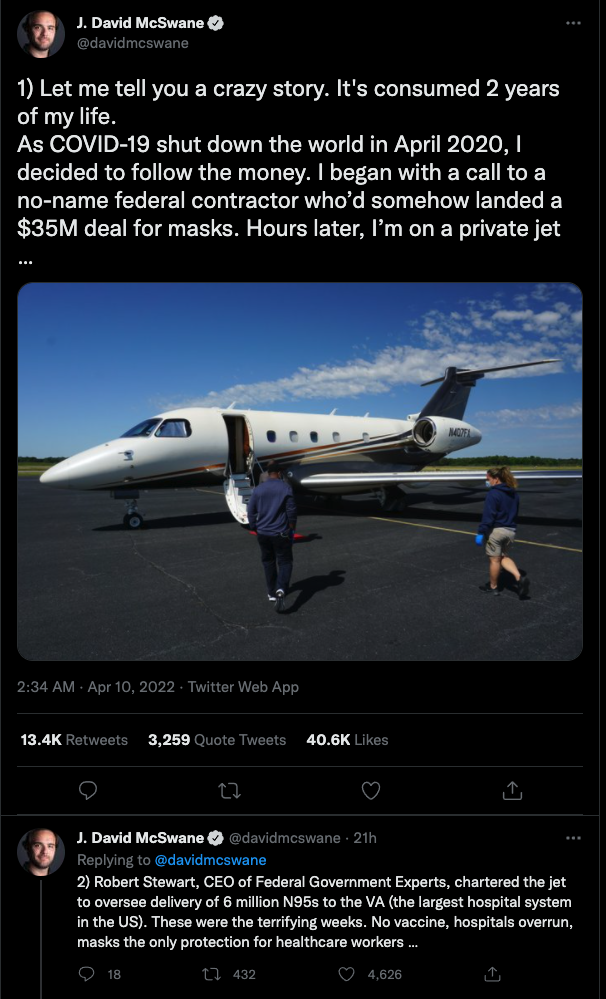Open J. David McSwane profile avatar at top
The image size is (606, 999).
point(41,34)
